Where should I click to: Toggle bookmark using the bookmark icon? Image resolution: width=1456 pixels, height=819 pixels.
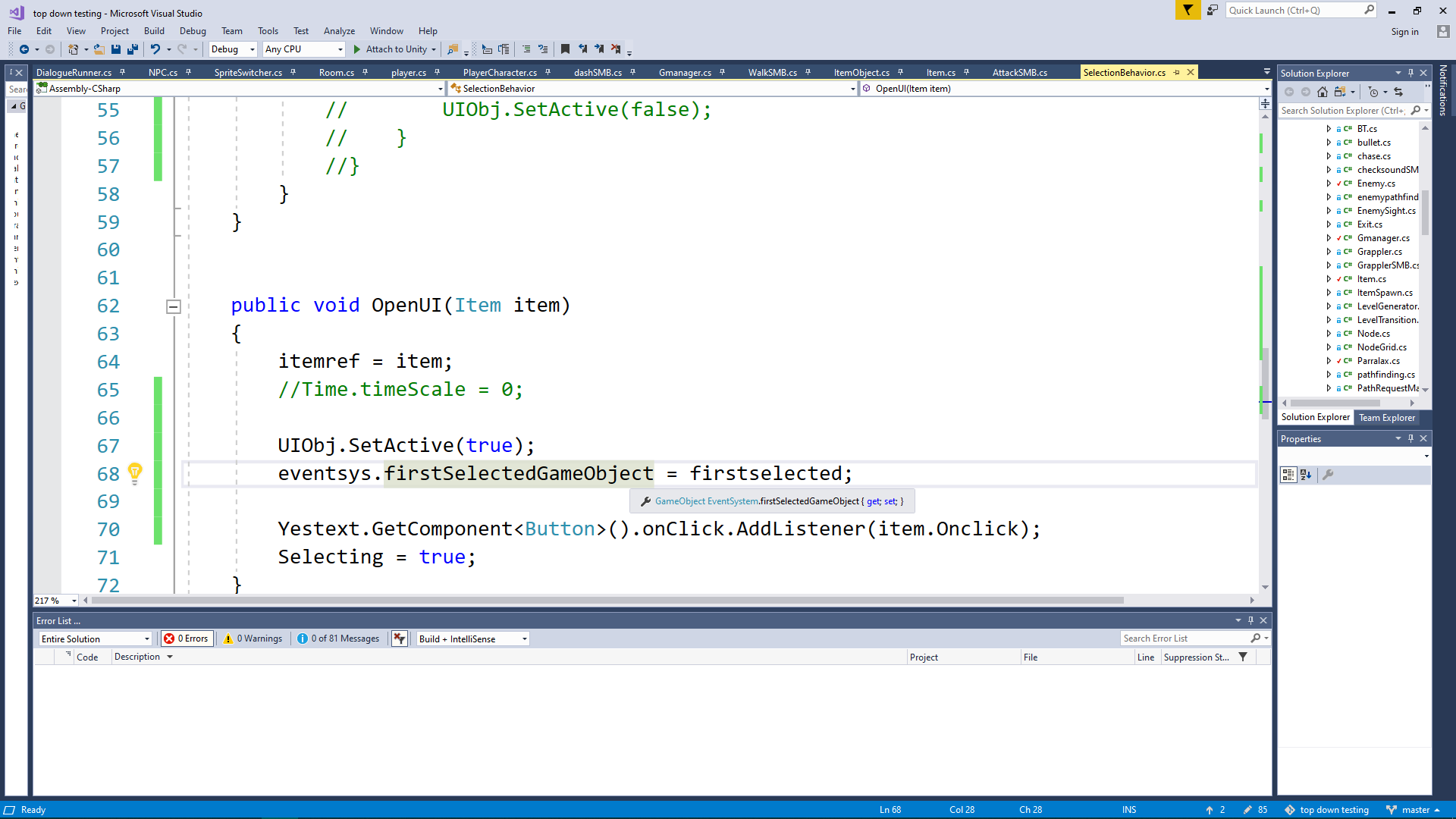(565, 49)
